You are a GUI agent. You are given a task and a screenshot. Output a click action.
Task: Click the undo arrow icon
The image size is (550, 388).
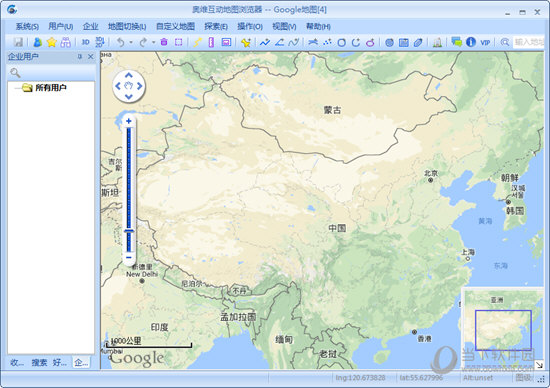click(x=120, y=42)
